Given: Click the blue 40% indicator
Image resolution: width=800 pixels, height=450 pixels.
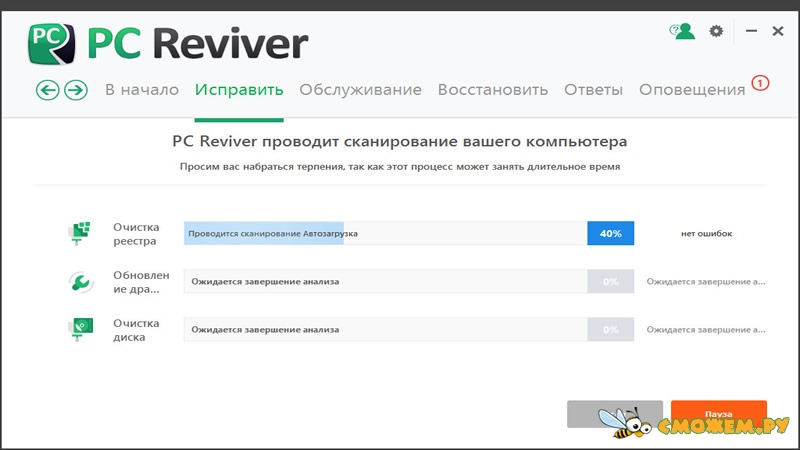Looking at the screenshot, I should tap(611, 233).
